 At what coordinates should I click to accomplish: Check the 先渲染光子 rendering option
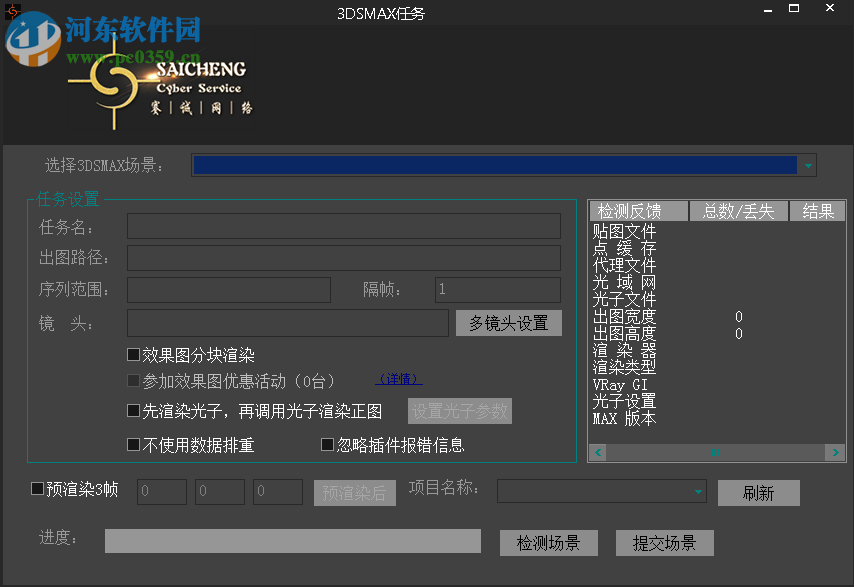point(135,409)
